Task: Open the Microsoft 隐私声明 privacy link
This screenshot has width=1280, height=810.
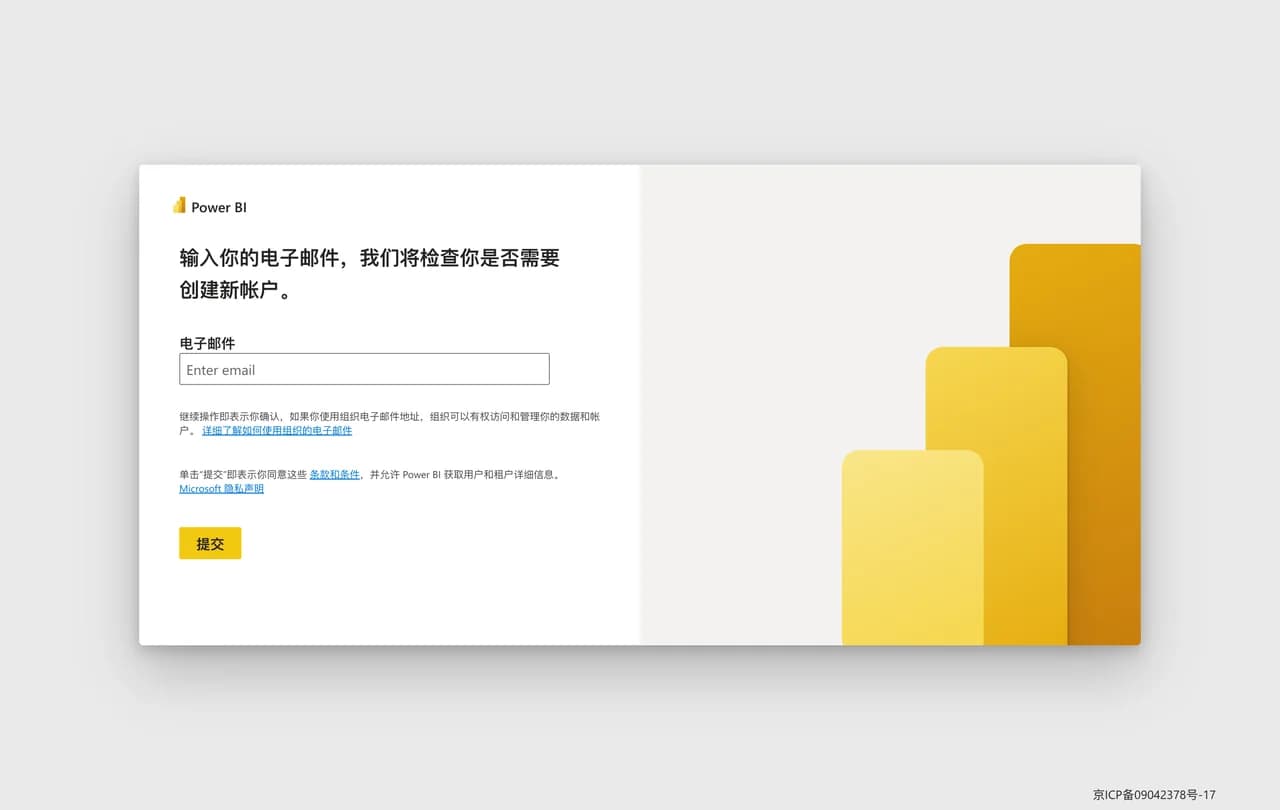Action: pyautogui.click(x=221, y=489)
